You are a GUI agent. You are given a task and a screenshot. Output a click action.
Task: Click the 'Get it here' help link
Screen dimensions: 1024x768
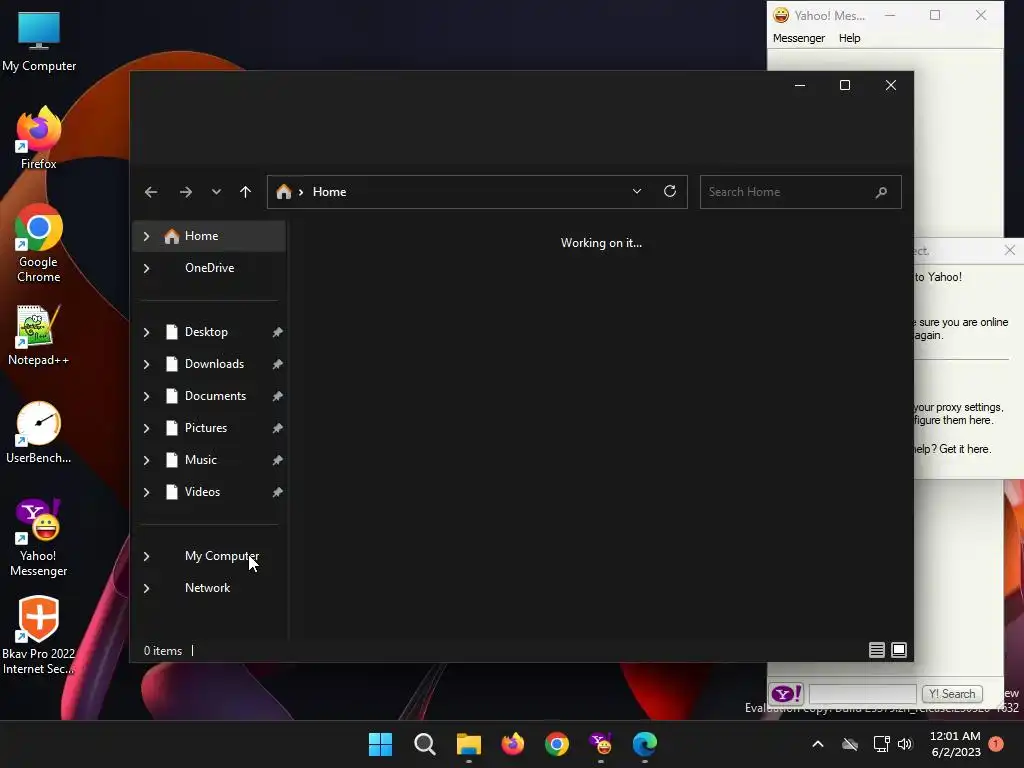(x=965, y=449)
